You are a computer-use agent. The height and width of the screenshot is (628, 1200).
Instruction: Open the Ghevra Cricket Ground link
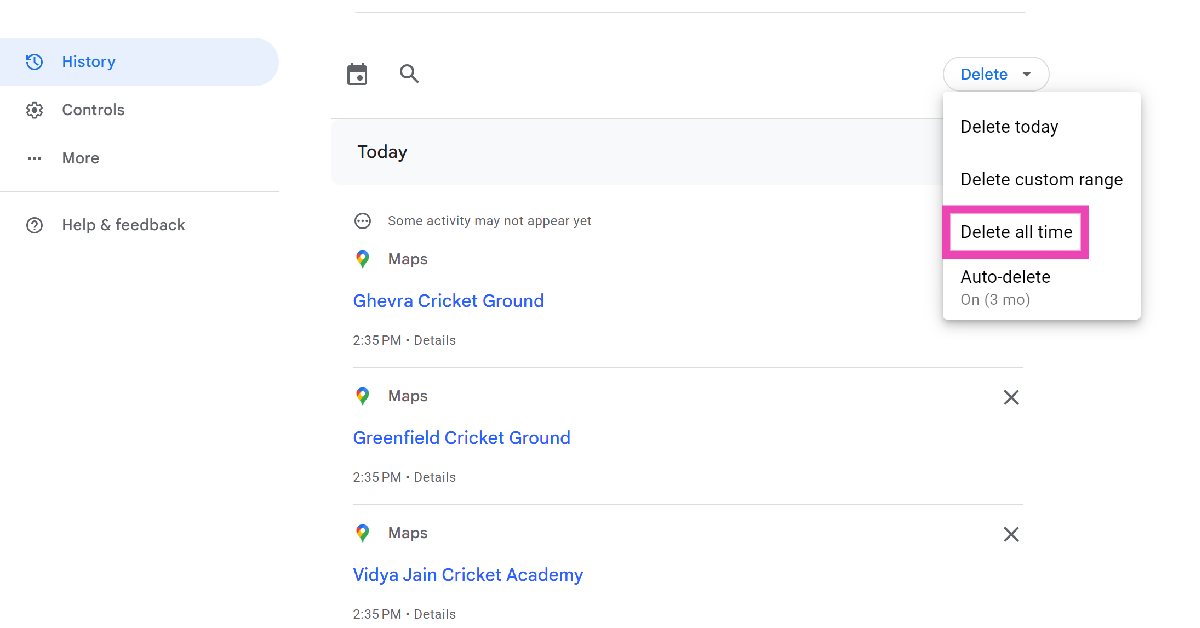pos(448,301)
